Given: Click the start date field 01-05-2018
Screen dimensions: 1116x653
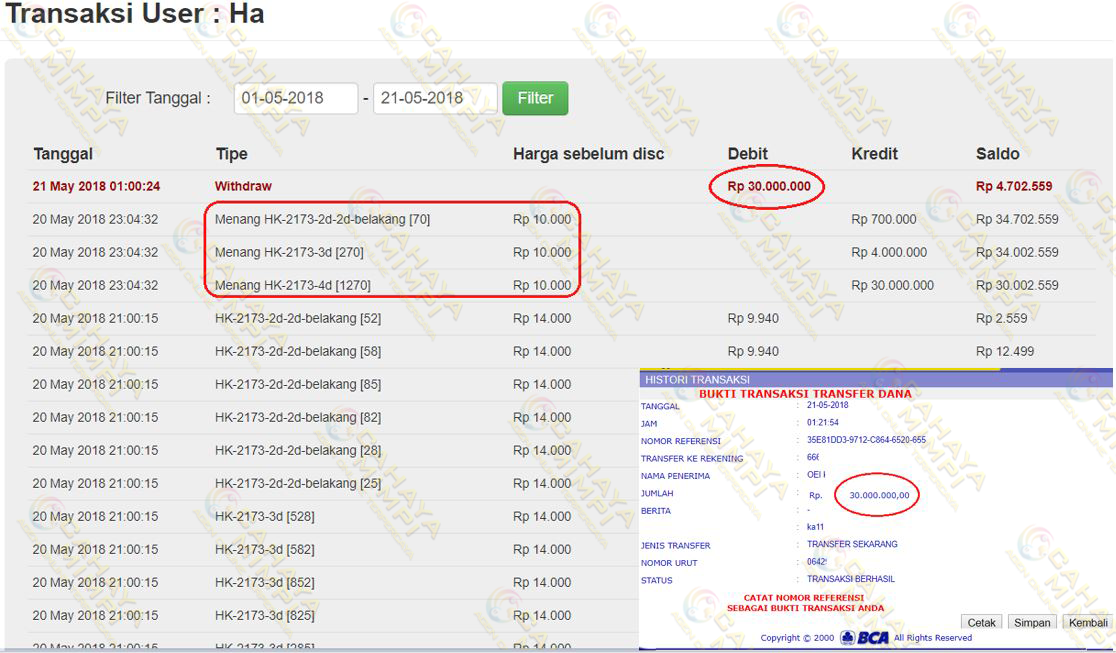Looking at the screenshot, I should 295,98.
